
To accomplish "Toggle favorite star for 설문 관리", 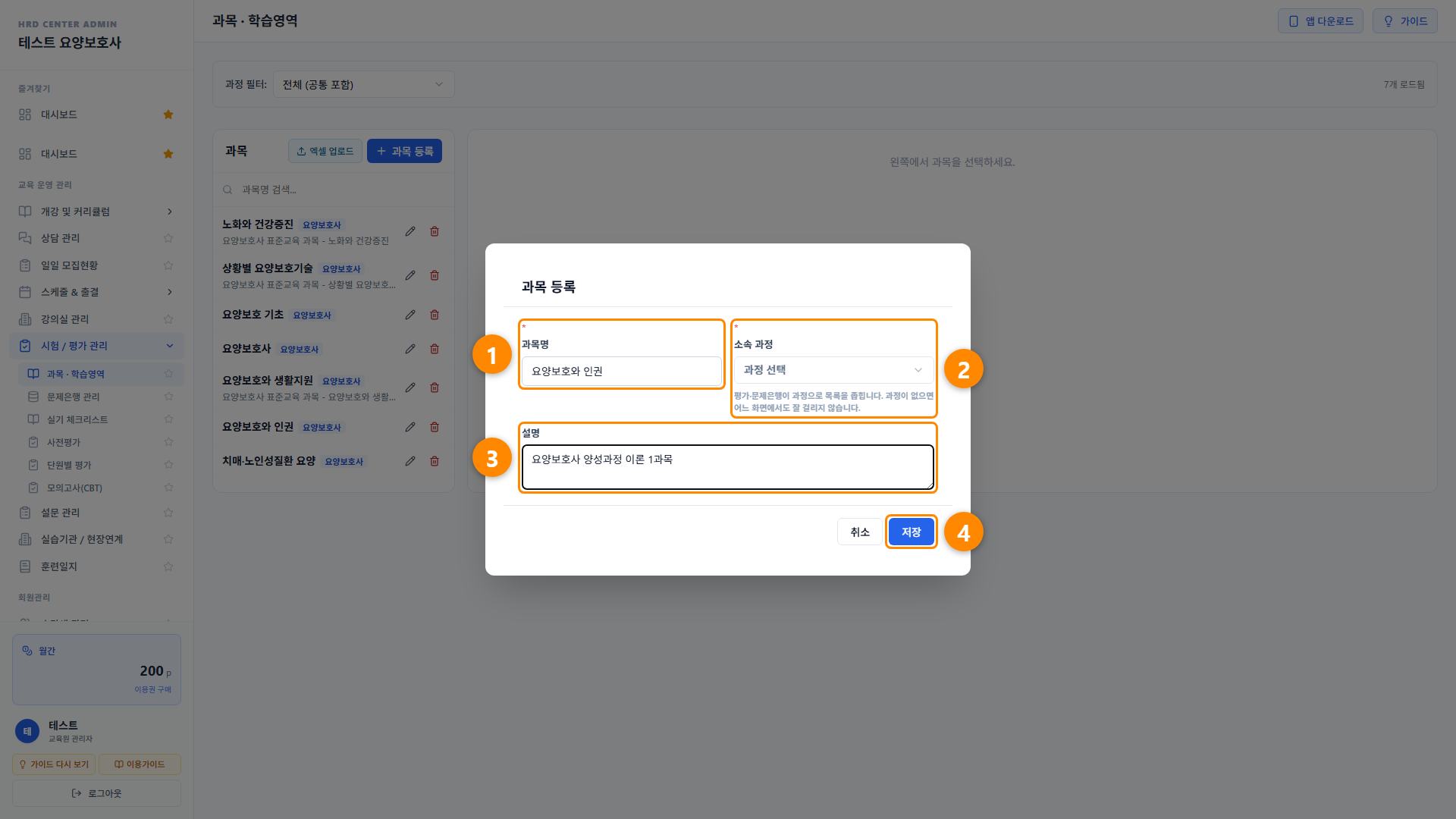I will pyautogui.click(x=168, y=513).
